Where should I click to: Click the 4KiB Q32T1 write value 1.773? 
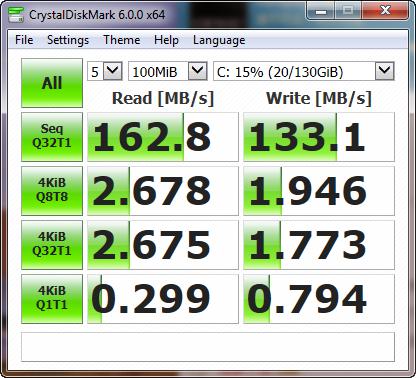pyautogui.click(x=319, y=245)
